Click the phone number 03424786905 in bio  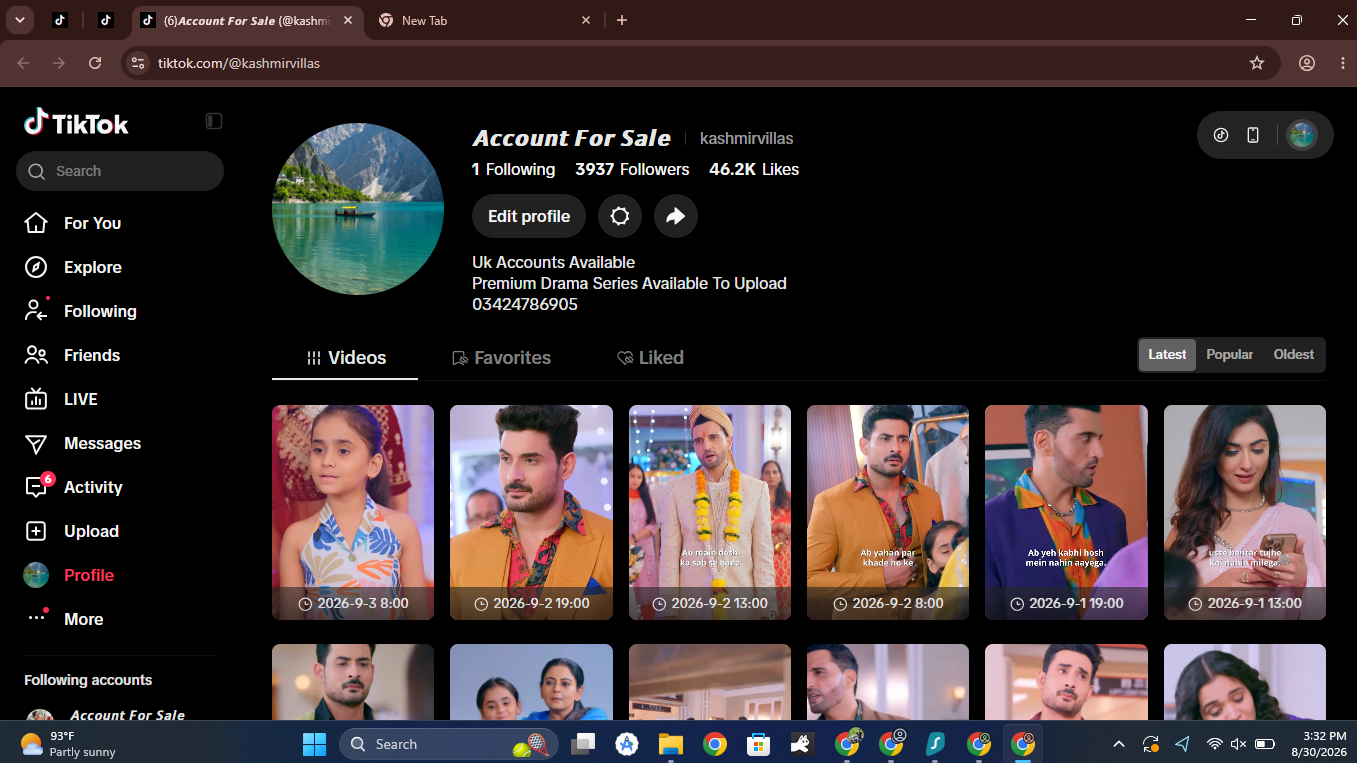[525, 304]
